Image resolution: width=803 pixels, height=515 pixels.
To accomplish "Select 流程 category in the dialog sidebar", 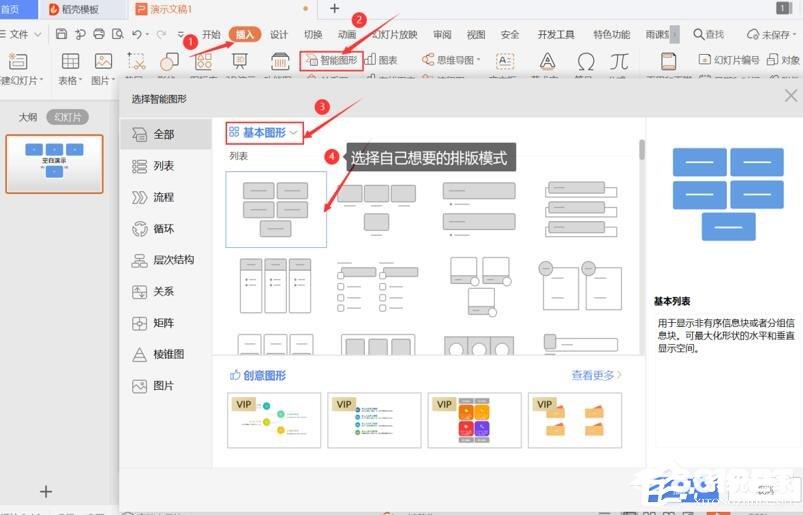I will [165, 197].
